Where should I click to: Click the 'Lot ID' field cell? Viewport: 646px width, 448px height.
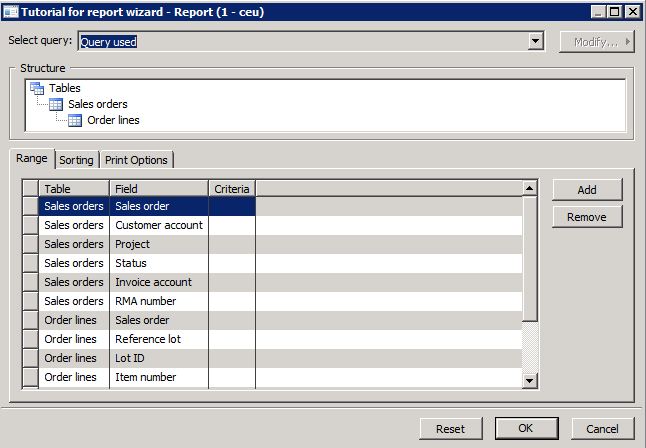point(159,358)
